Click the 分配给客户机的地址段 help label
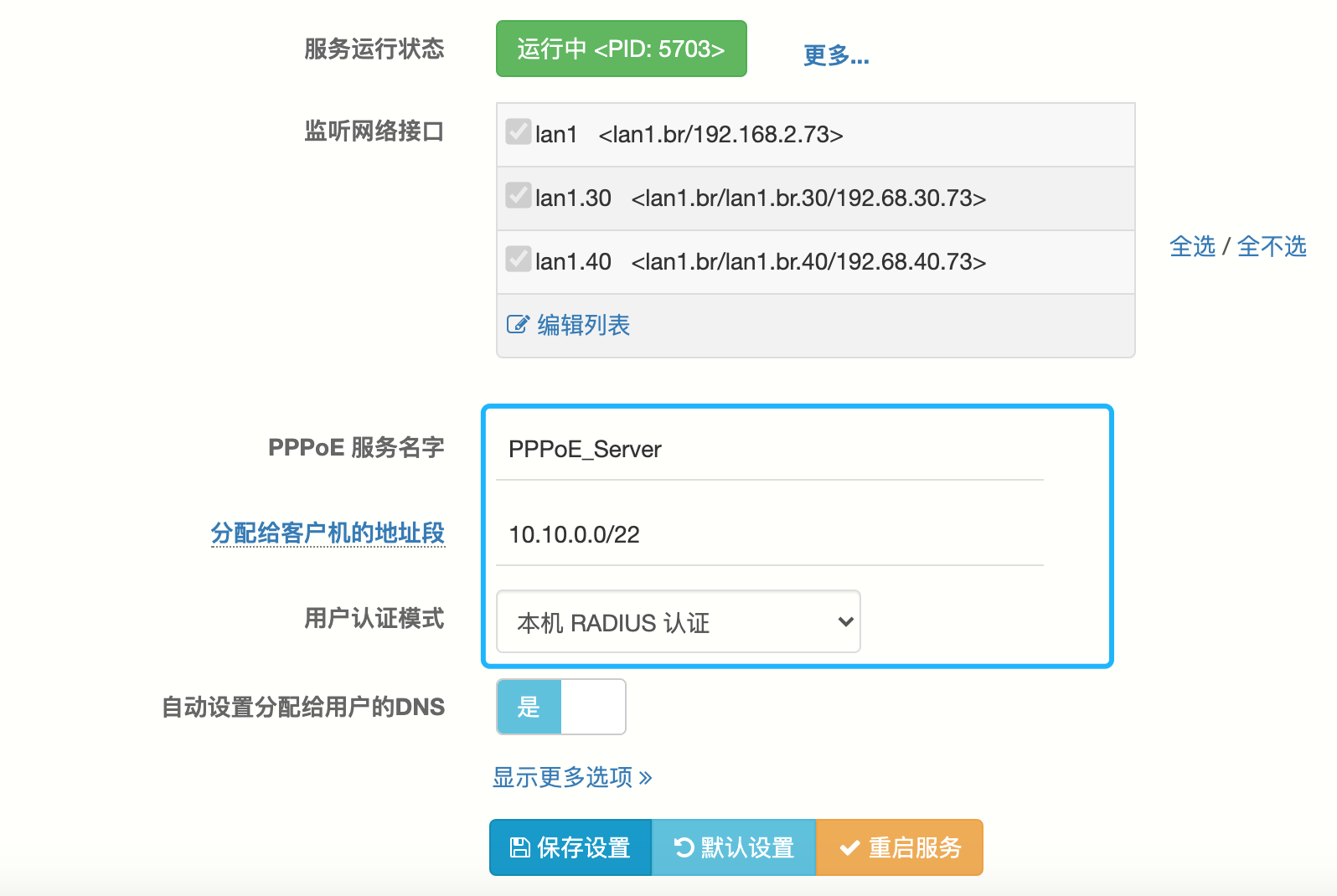Image resolution: width=1337 pixels, height=896 pixels. 328,533
